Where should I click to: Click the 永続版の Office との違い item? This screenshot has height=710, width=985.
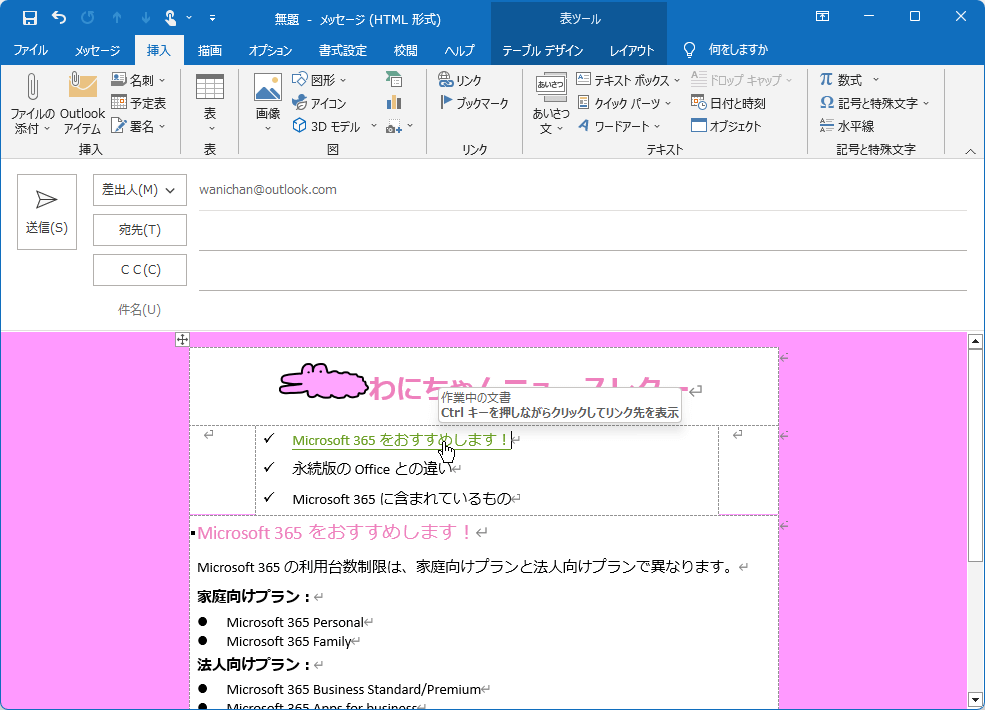click(x=371, y=469)
